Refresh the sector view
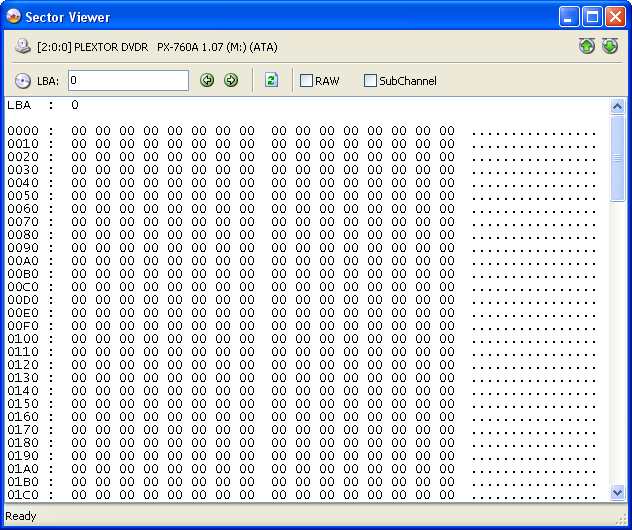Image resolution: width=632 pixels, height=530 pixels. pyautogui.click(x=272, y=80)
